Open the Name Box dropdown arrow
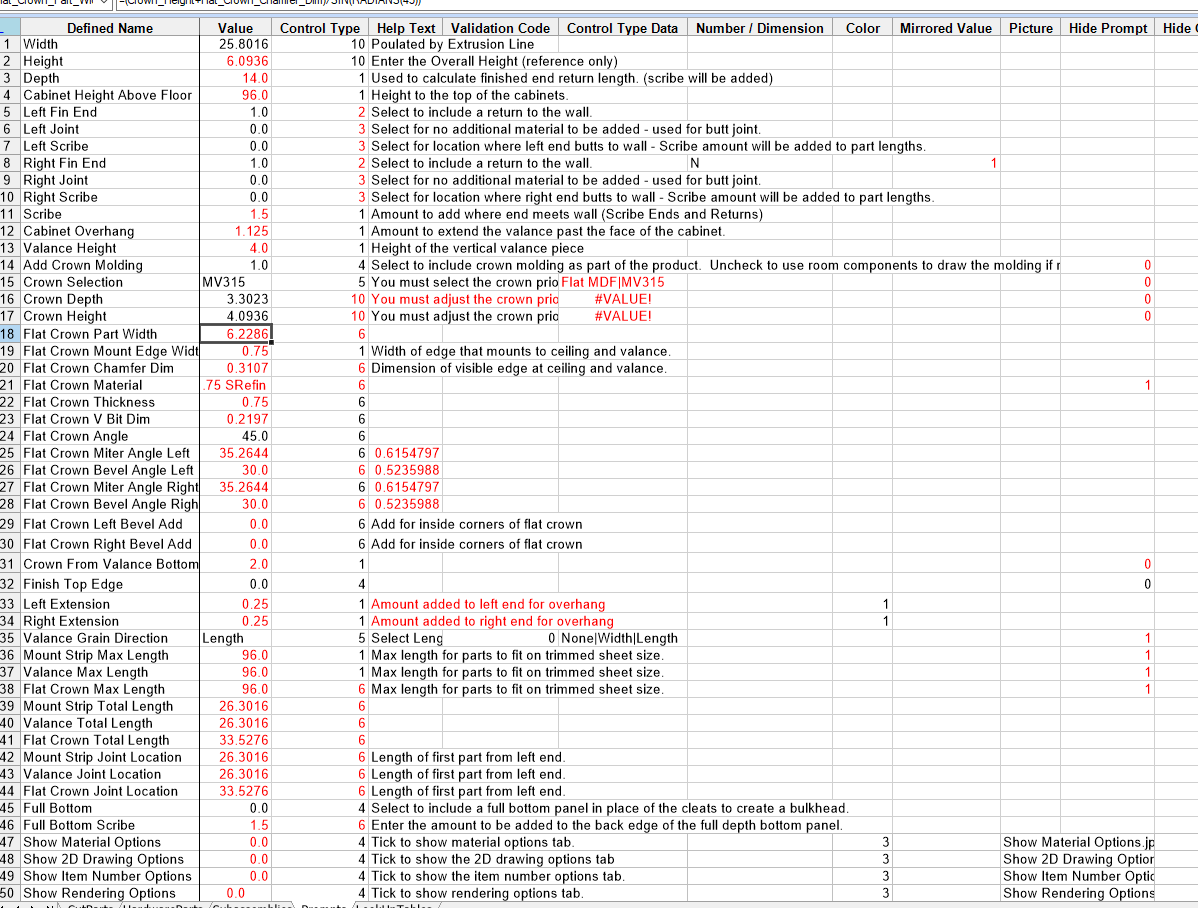The width and height of the screenshot is (1198, 908). tap(104, 3)
